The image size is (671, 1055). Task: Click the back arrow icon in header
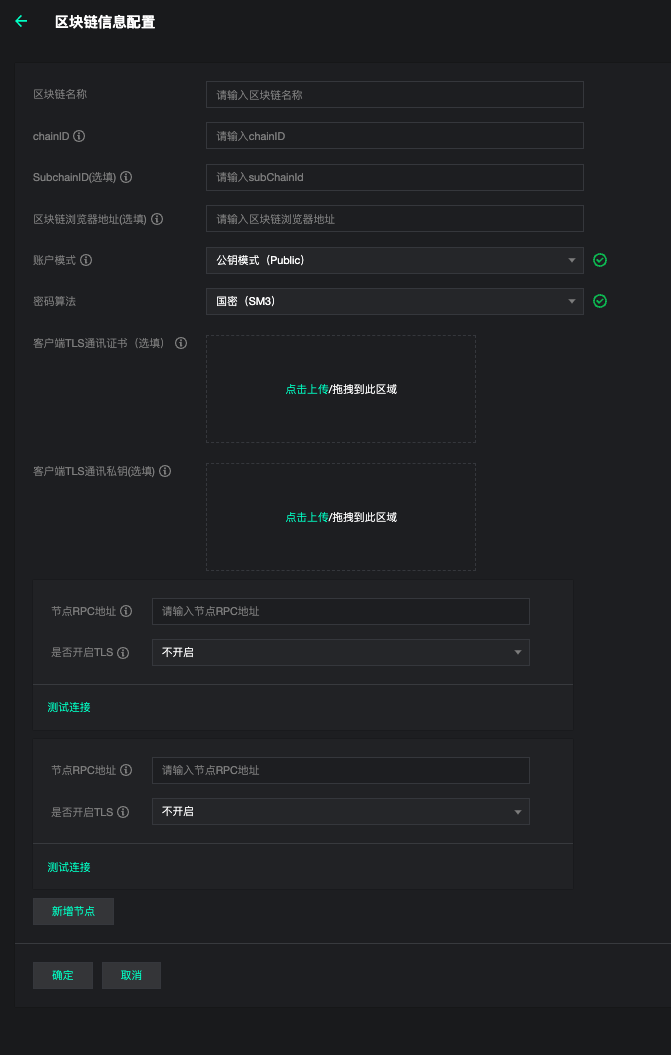click(x=21, y=21)
